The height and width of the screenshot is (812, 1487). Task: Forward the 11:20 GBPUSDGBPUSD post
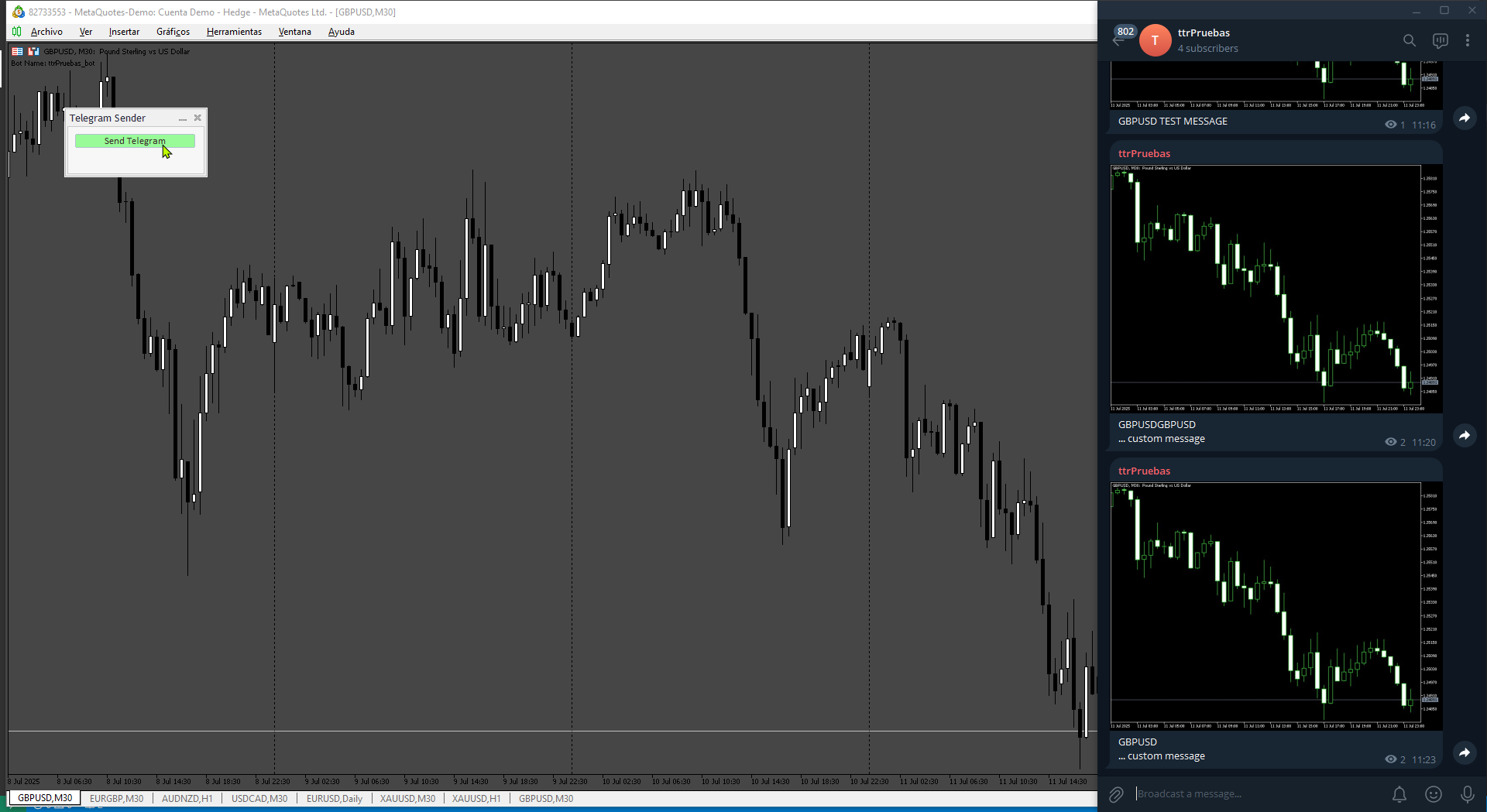point(1464,436)
